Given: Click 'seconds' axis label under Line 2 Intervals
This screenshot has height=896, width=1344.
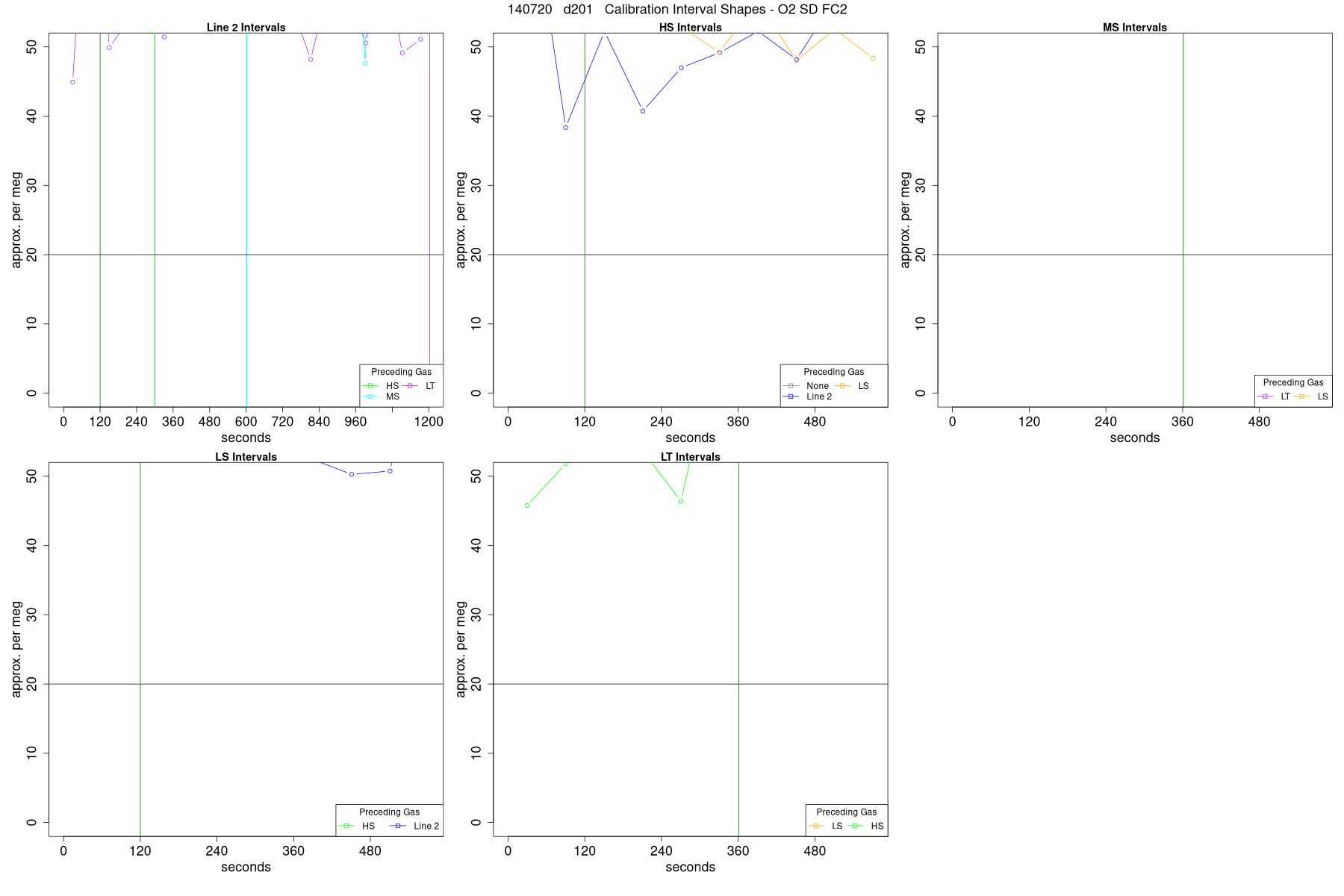Looking at the screenshot, I should tap(246, 438).
